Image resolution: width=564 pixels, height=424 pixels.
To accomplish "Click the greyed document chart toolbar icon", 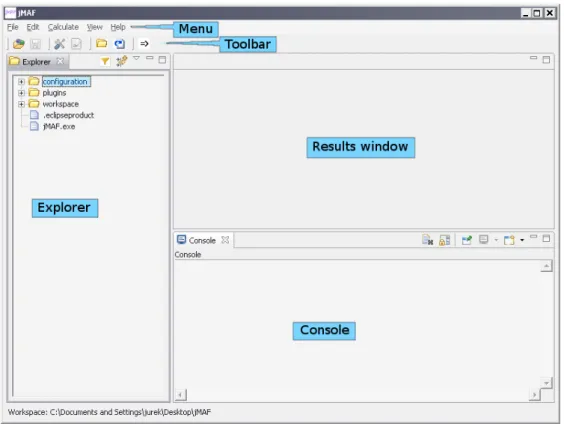I will click(x=76, y=44).
